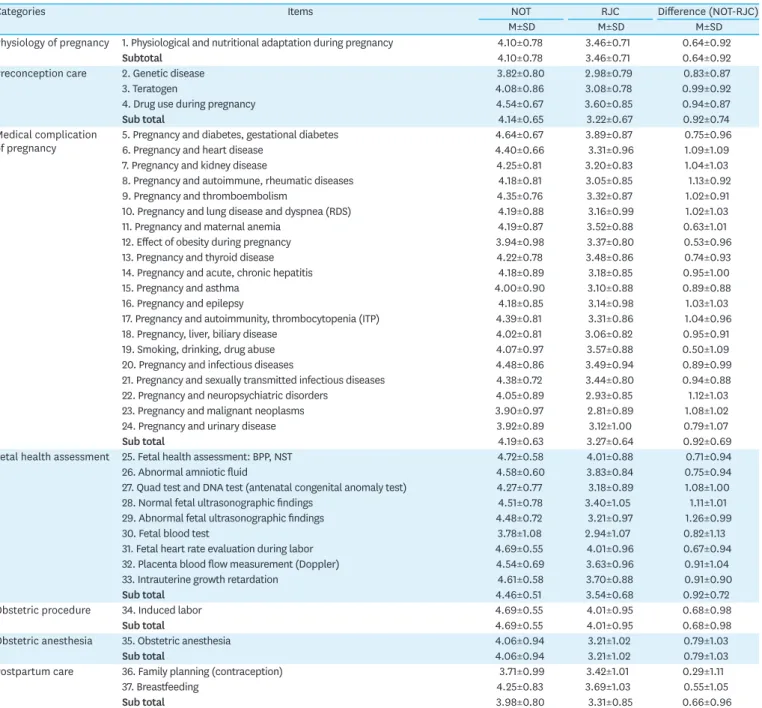Select '11. Pregnancy and maternal anemia'
The height and width of the screenshot is (708, 762).
(201, 226)
